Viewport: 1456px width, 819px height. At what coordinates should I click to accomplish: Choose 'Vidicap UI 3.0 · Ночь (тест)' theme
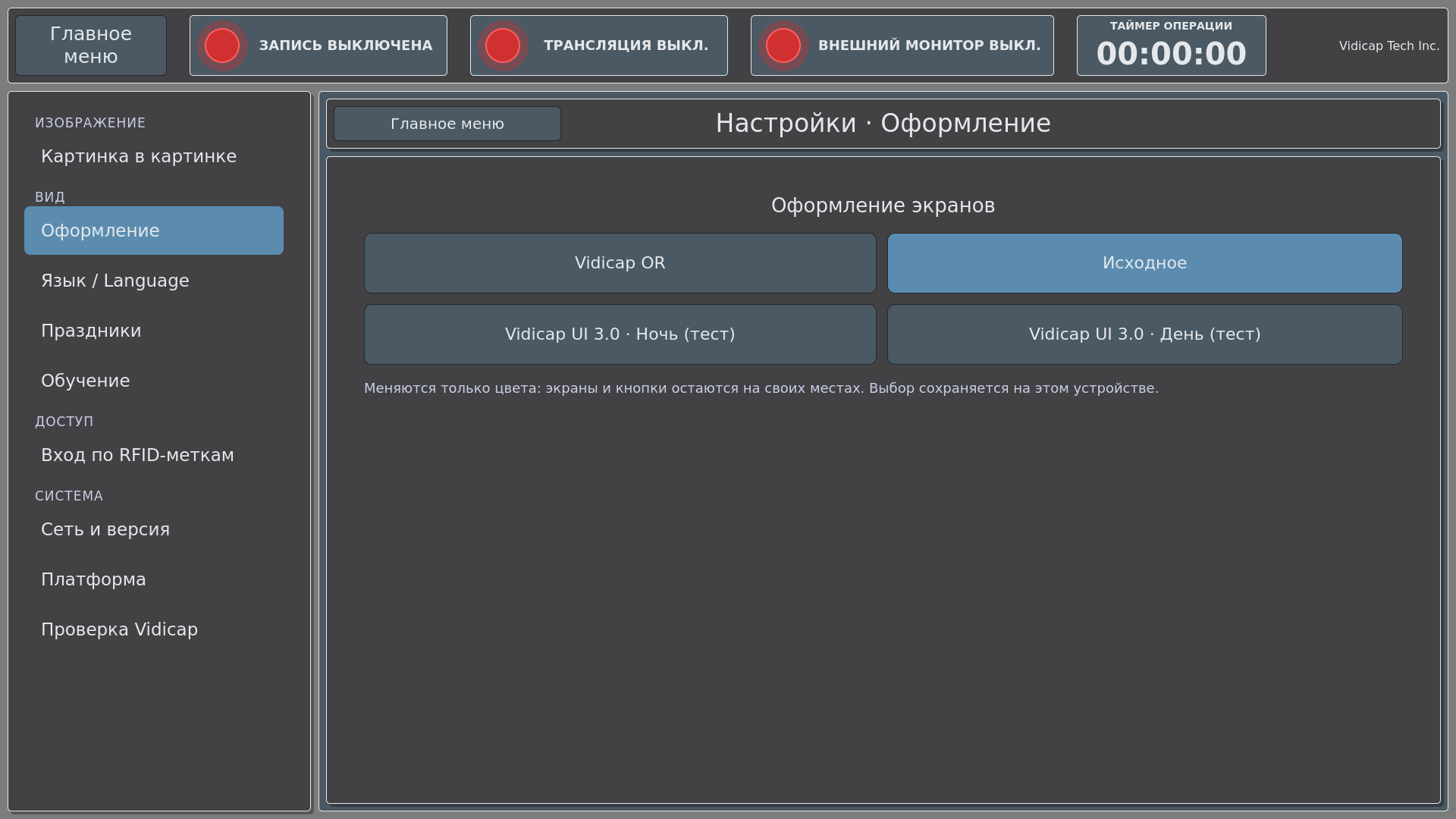620,334
